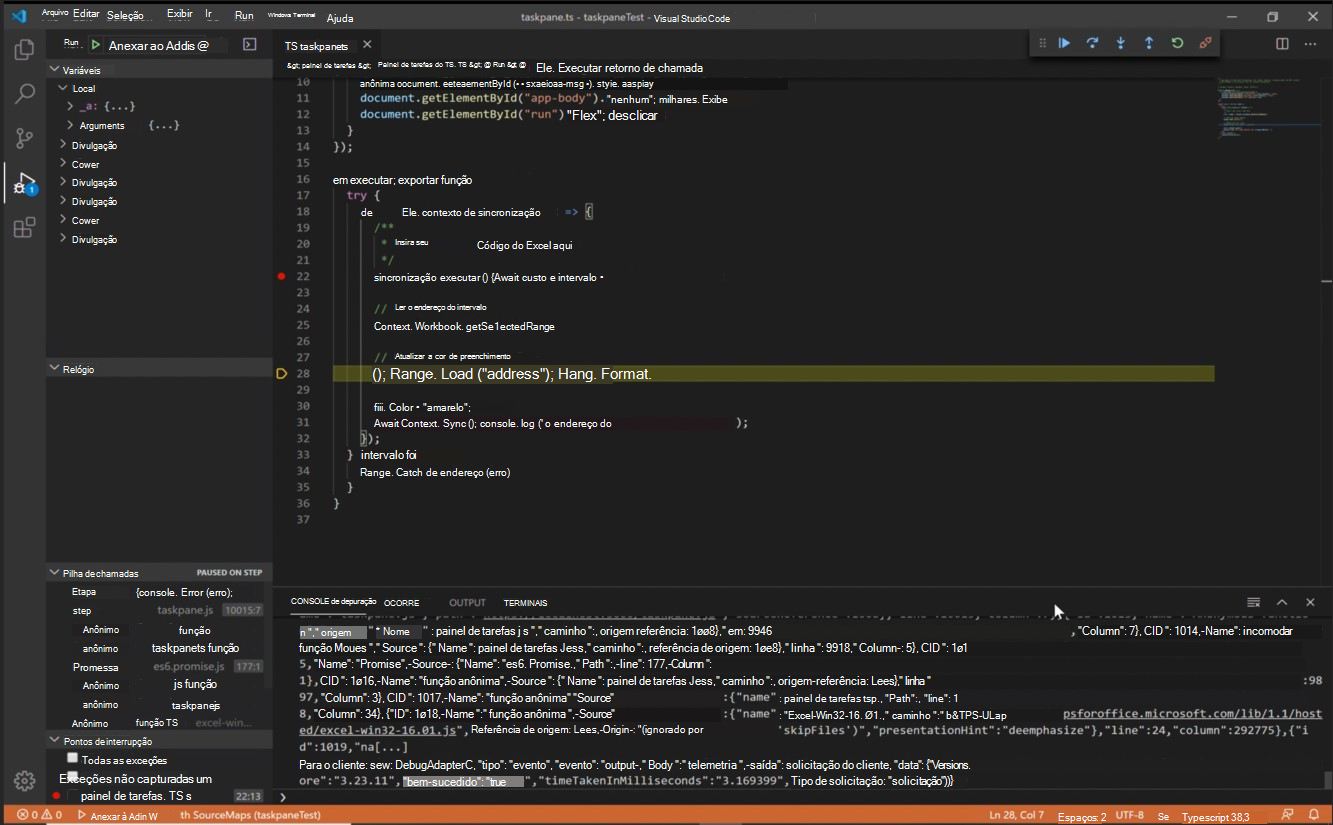The height and width of the screenshot is (825, 1333).
Task: Open the Source Control view
Action: click(24, 139)
